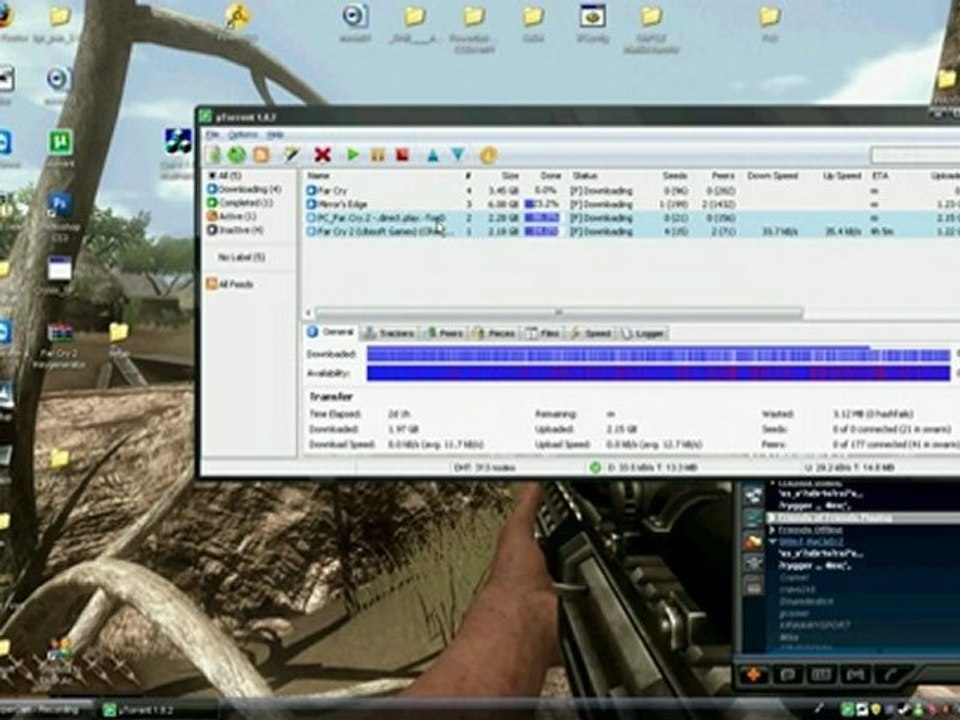Select the PC_Far Cry 2 torrent row

click(x=631, y=217)
